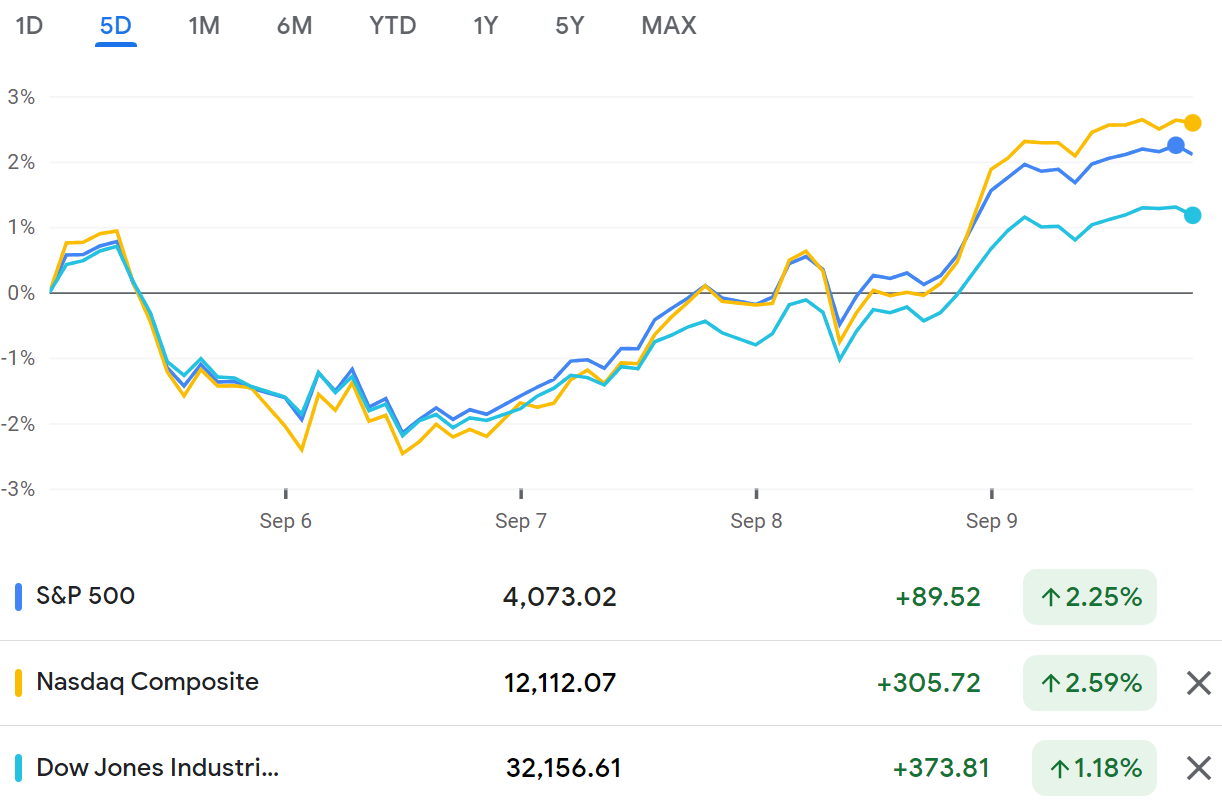Image resolution: width=1222 pixels, height=801 pixels.
Task: Click the yellow Nasdaq endpoint dot on chart
Action: coord(1192,123)
